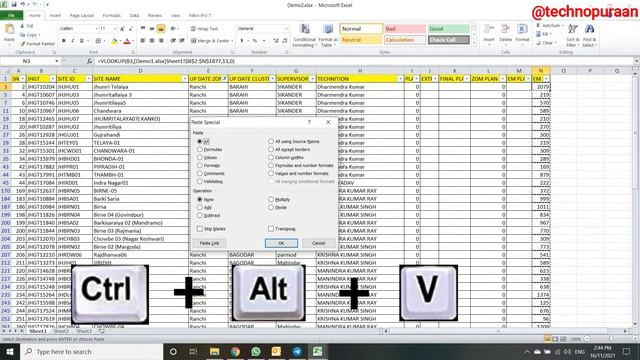
Task: Open Sort & Filter
Action: click(x=572, y=36)
